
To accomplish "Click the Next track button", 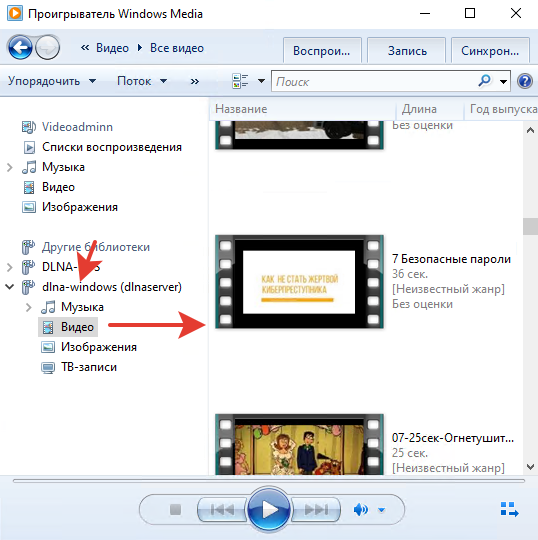I will (316, 509).
